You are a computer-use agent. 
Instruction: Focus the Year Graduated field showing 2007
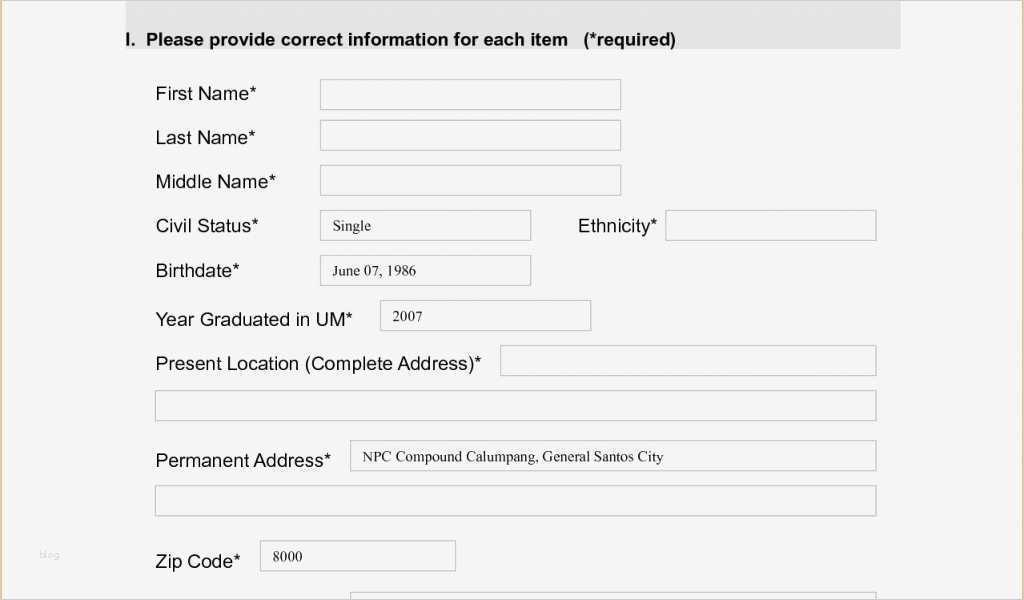click(485, 316)
